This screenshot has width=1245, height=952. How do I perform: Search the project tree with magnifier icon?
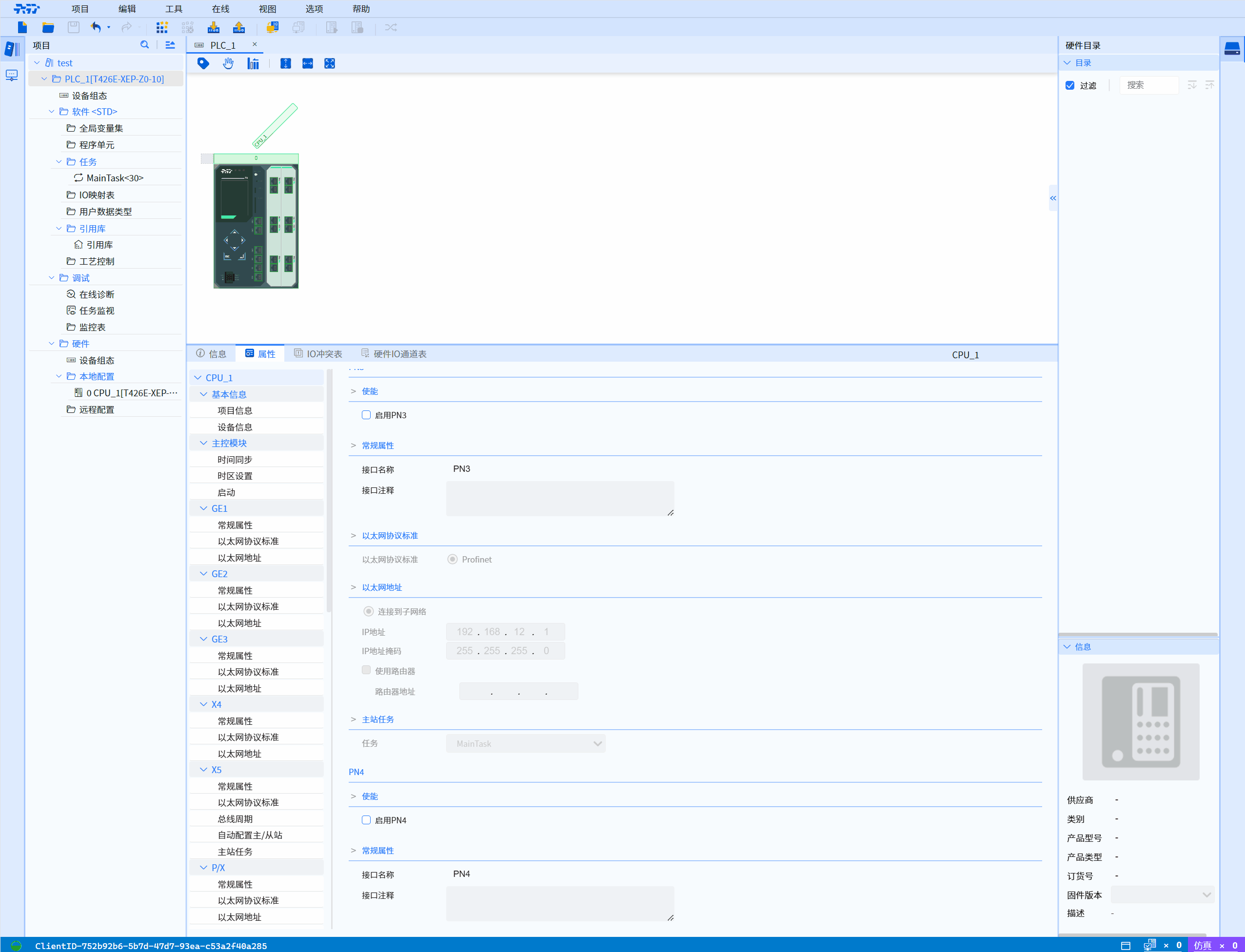pyautogui.click(x=144, y=45)
